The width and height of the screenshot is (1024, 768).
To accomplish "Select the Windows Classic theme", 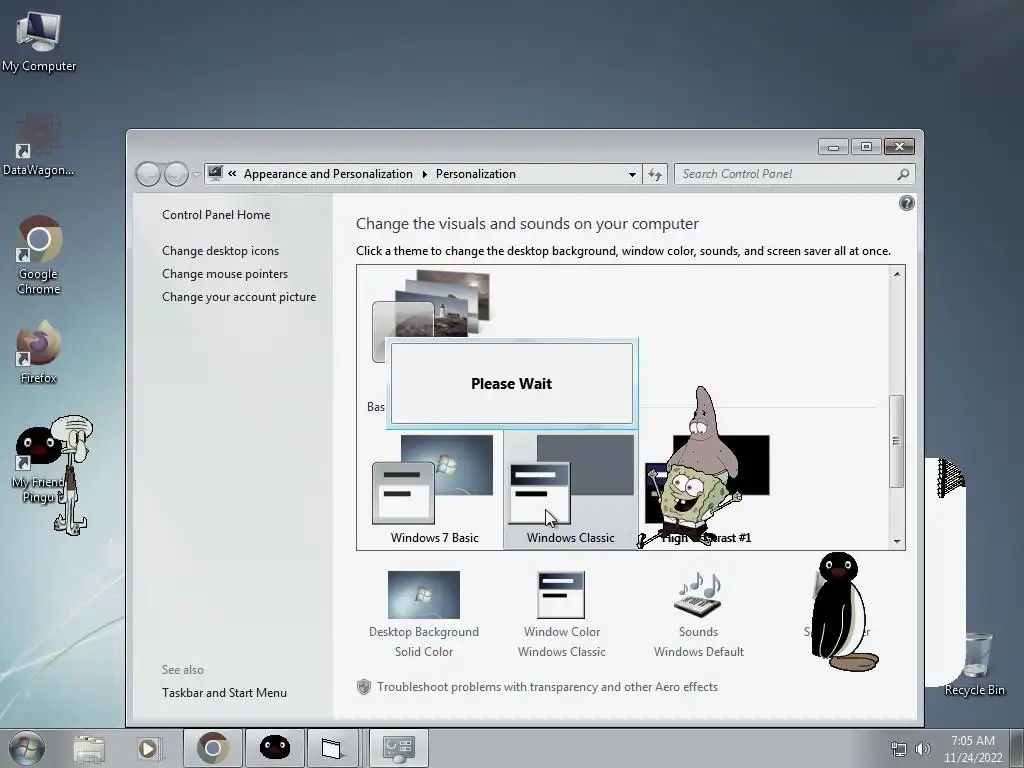I will 570,489.
